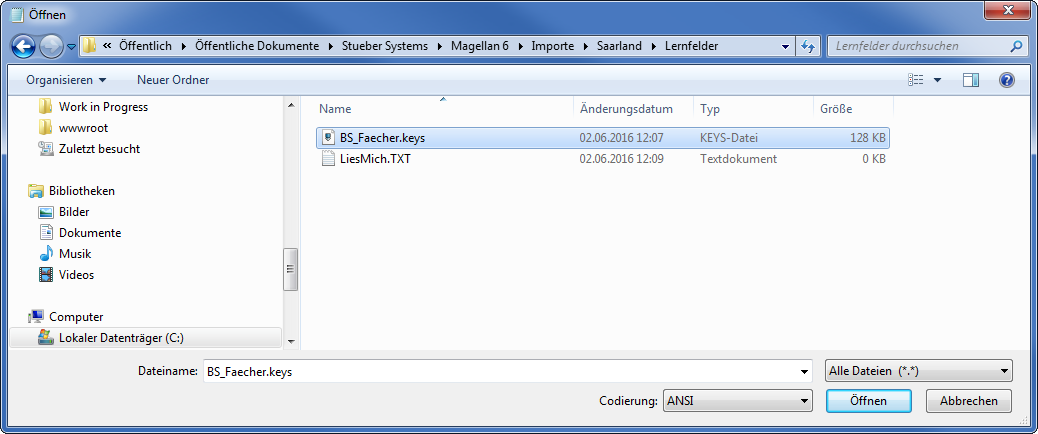Viewport: 1038px width, 434px height.
Task: Expand the Codierung ANSI dropdown
Action: pyautogui.click(x=804, y=401)
